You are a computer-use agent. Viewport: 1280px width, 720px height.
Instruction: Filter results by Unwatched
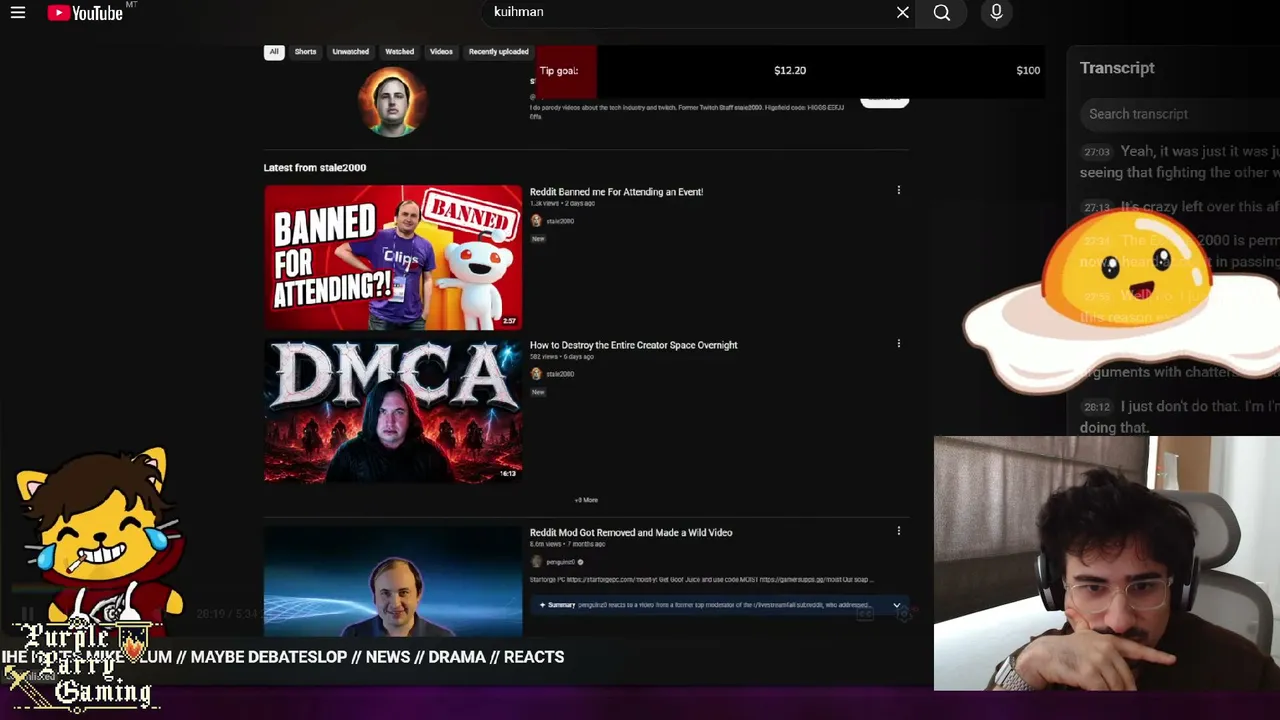point(350,52)
